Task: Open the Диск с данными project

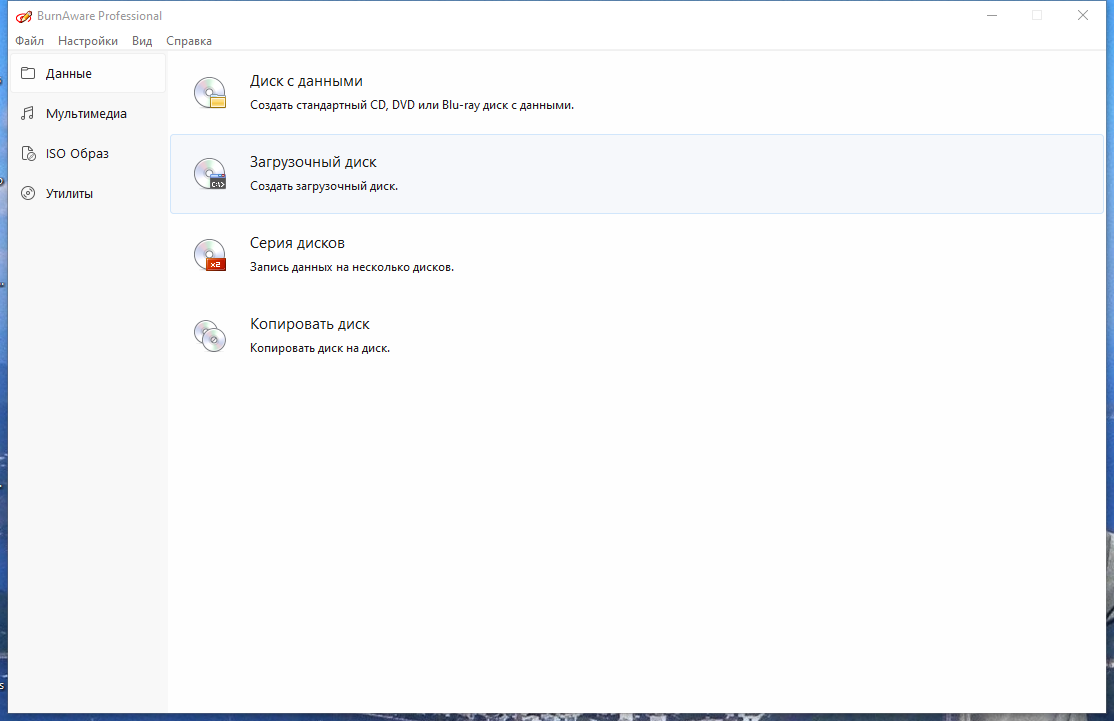Action: click(637, 93)
